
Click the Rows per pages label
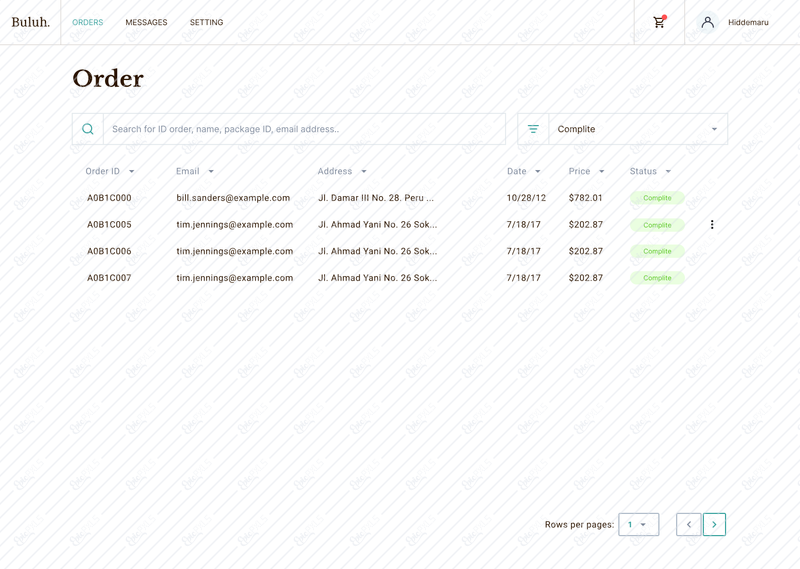pyautogui.click(x=580, y=525)
